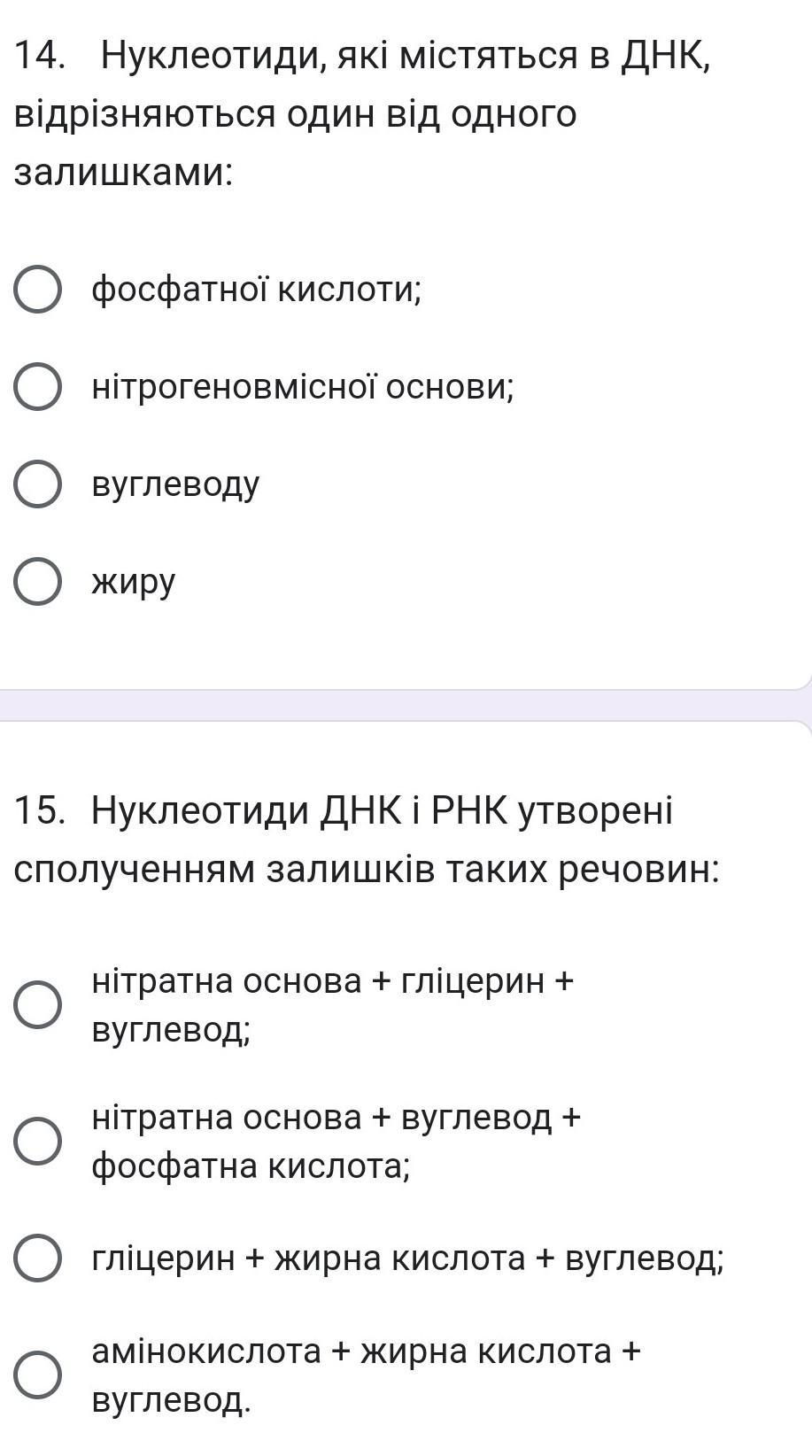Image resolution: width=812 pixels, height=1456 pixels.
Task: Tap the «жиру» answer label
Action: pos(134,582)
